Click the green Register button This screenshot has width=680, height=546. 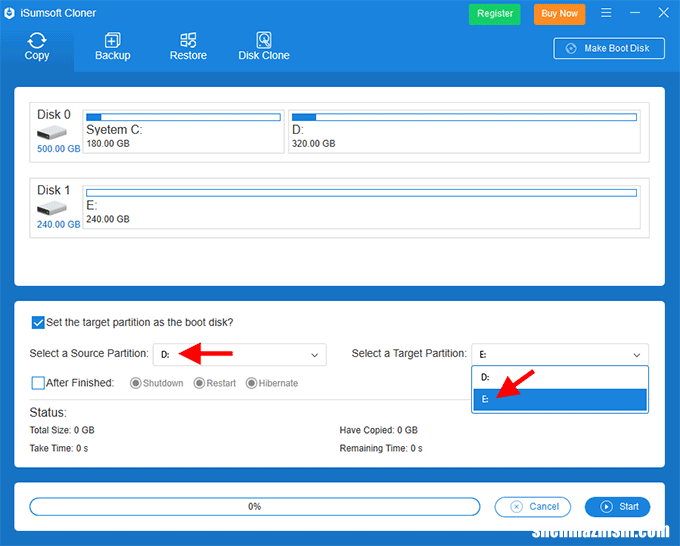pyautogui.click(x=494, y=14)
